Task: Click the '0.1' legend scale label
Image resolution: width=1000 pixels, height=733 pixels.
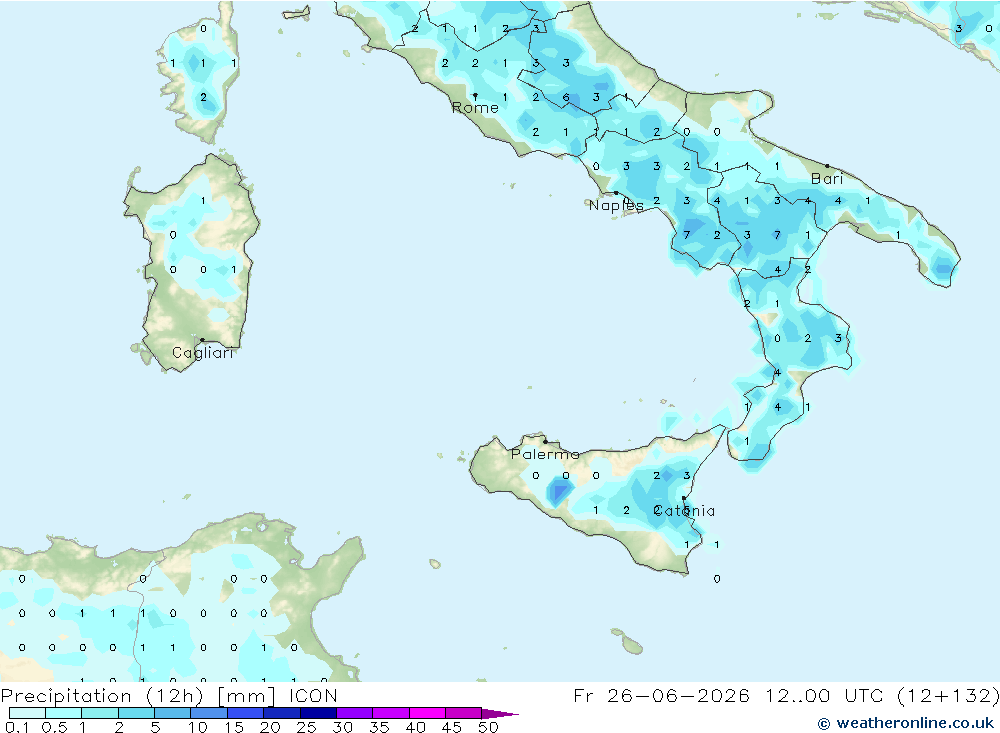Action: [17, 727]
